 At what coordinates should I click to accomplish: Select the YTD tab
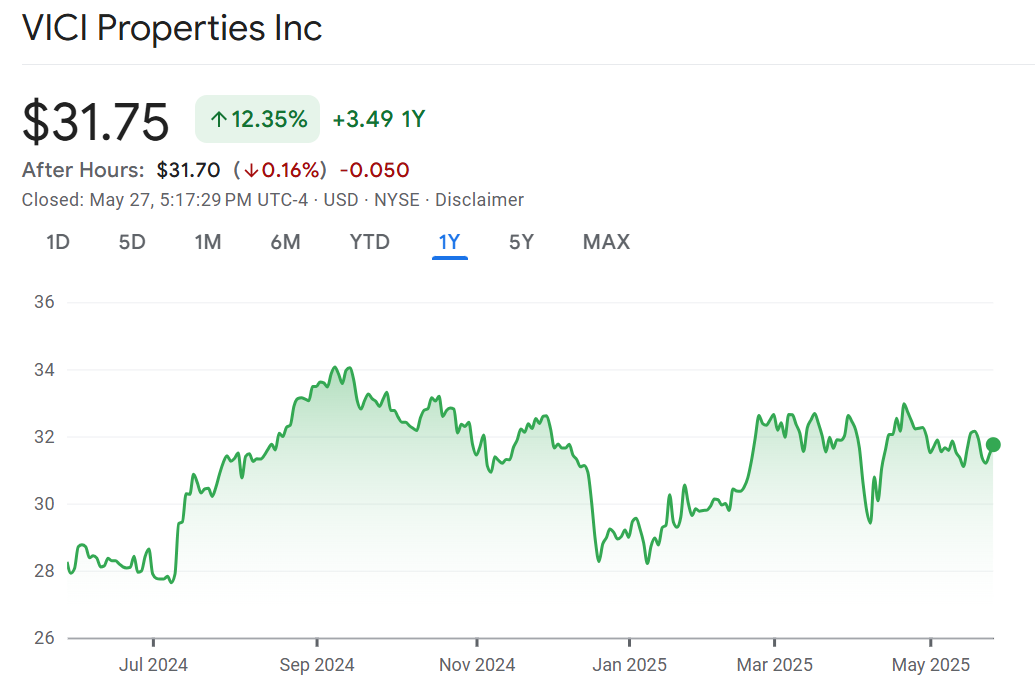tap(369, 242)
